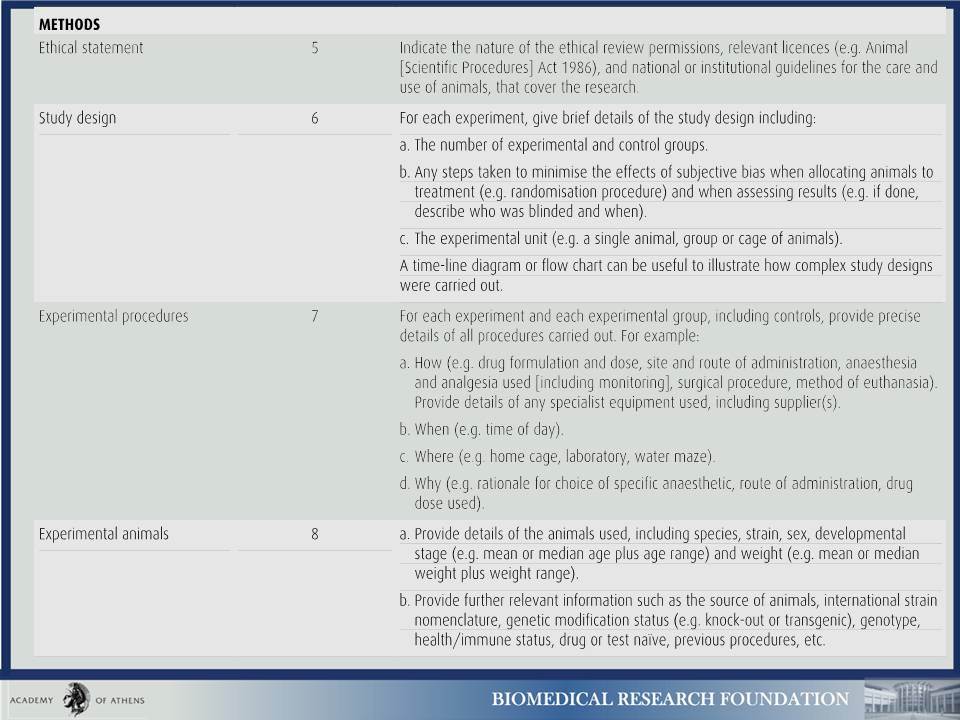Select point b on source of animals
Viewport: 960px width, 720px height.
coord(669,620)
